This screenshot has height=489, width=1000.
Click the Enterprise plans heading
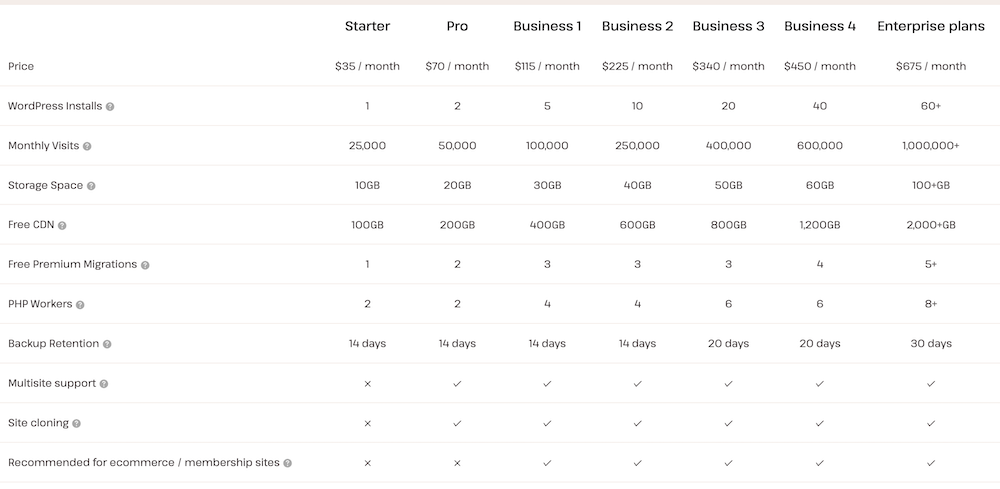[x=931, y=26]
